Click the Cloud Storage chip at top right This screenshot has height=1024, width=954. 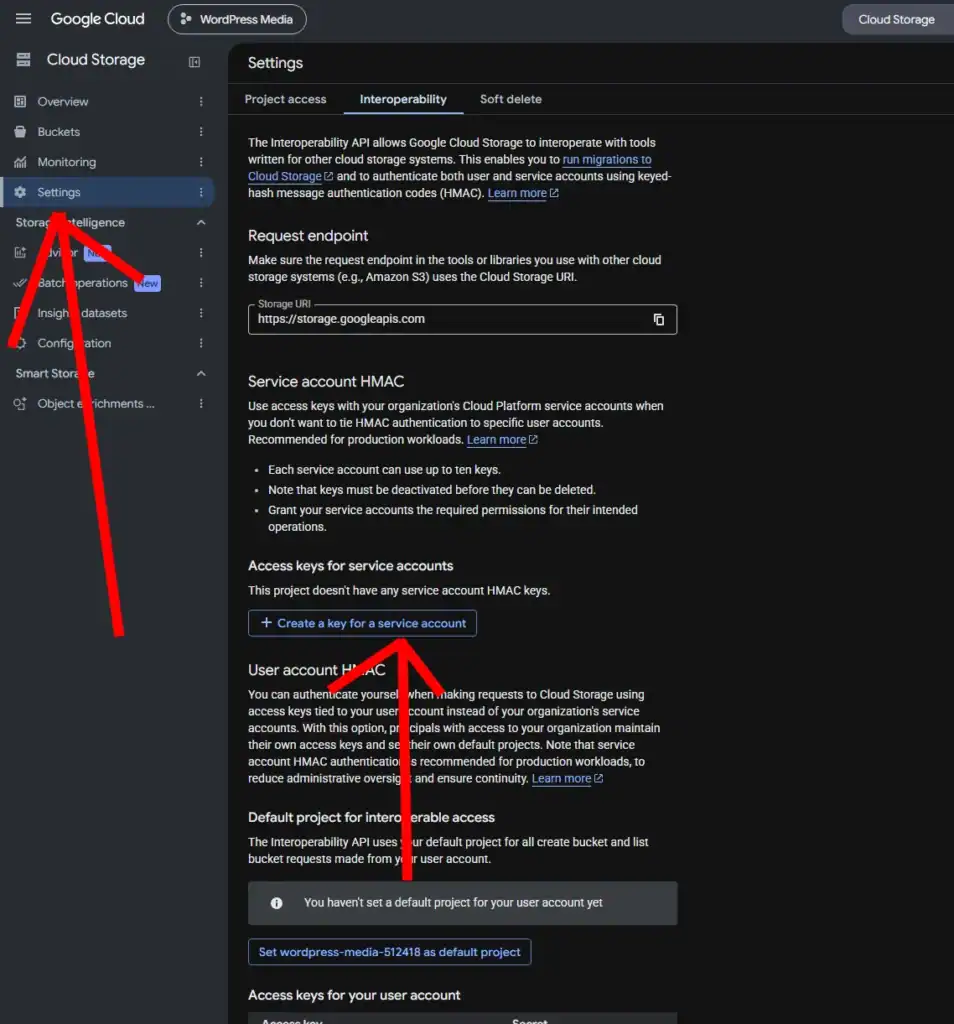(x=897, y=20)
